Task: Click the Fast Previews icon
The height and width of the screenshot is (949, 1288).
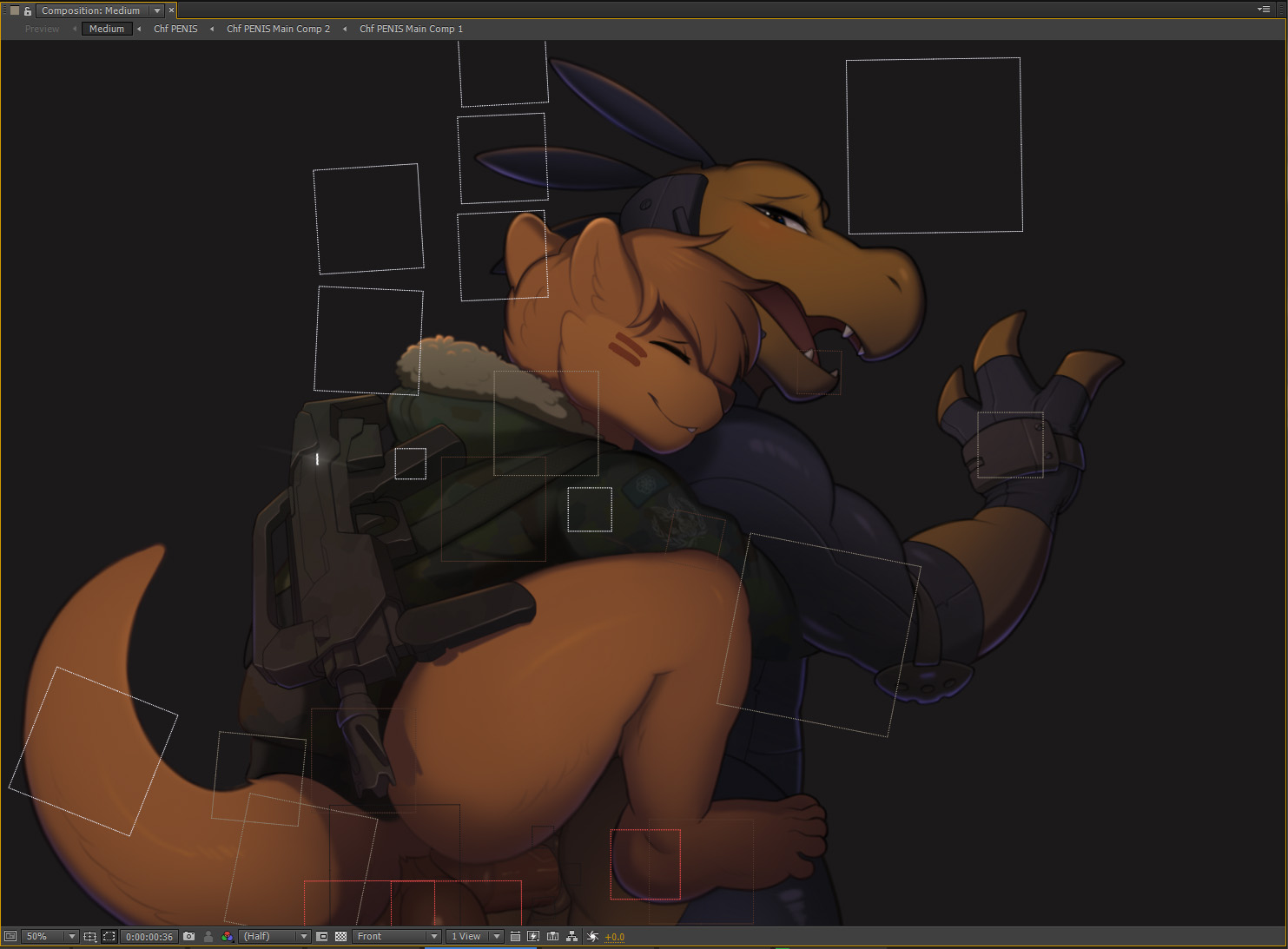Action: pos(533,936)
